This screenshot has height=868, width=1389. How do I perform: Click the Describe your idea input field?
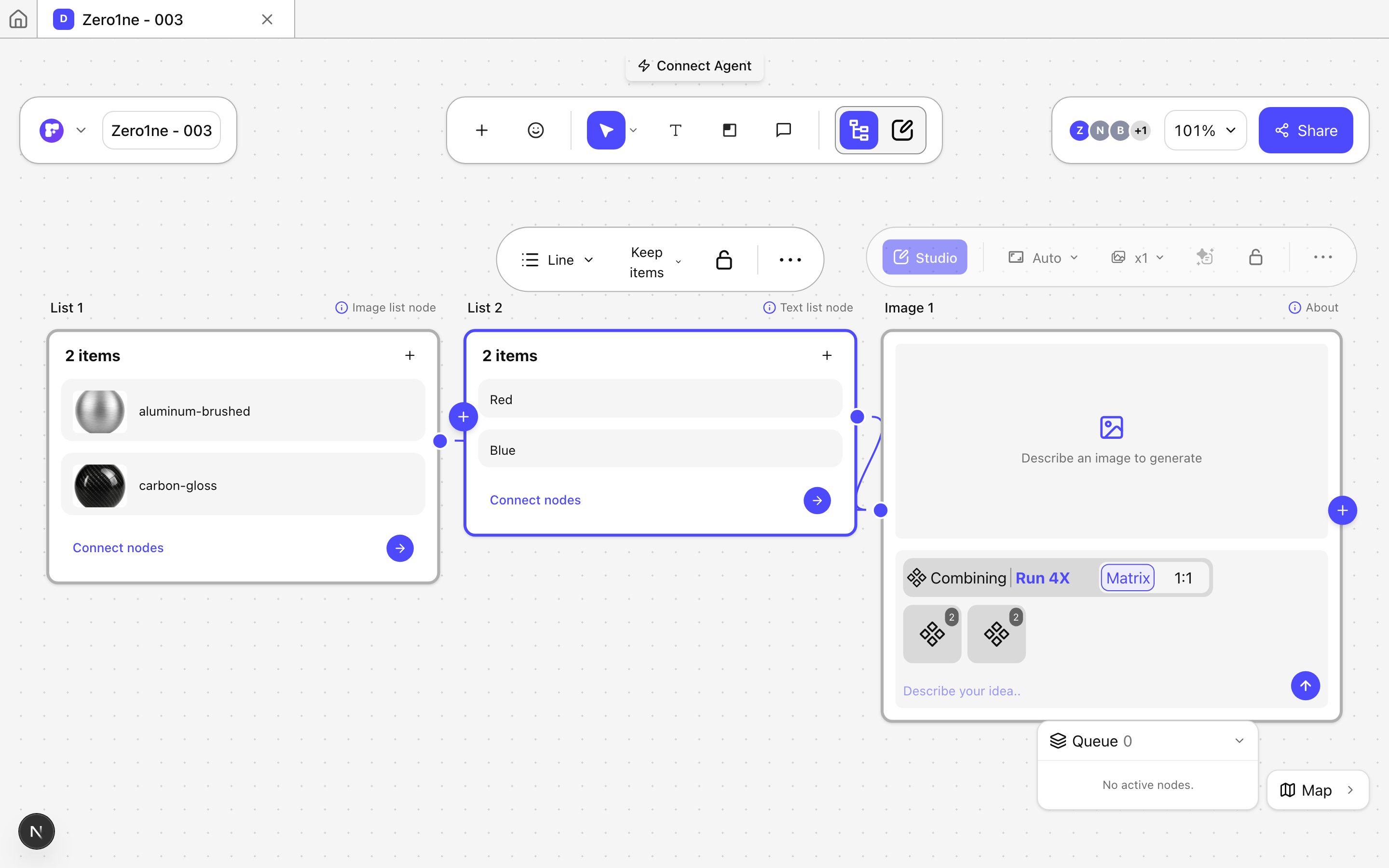(1090, 691)
